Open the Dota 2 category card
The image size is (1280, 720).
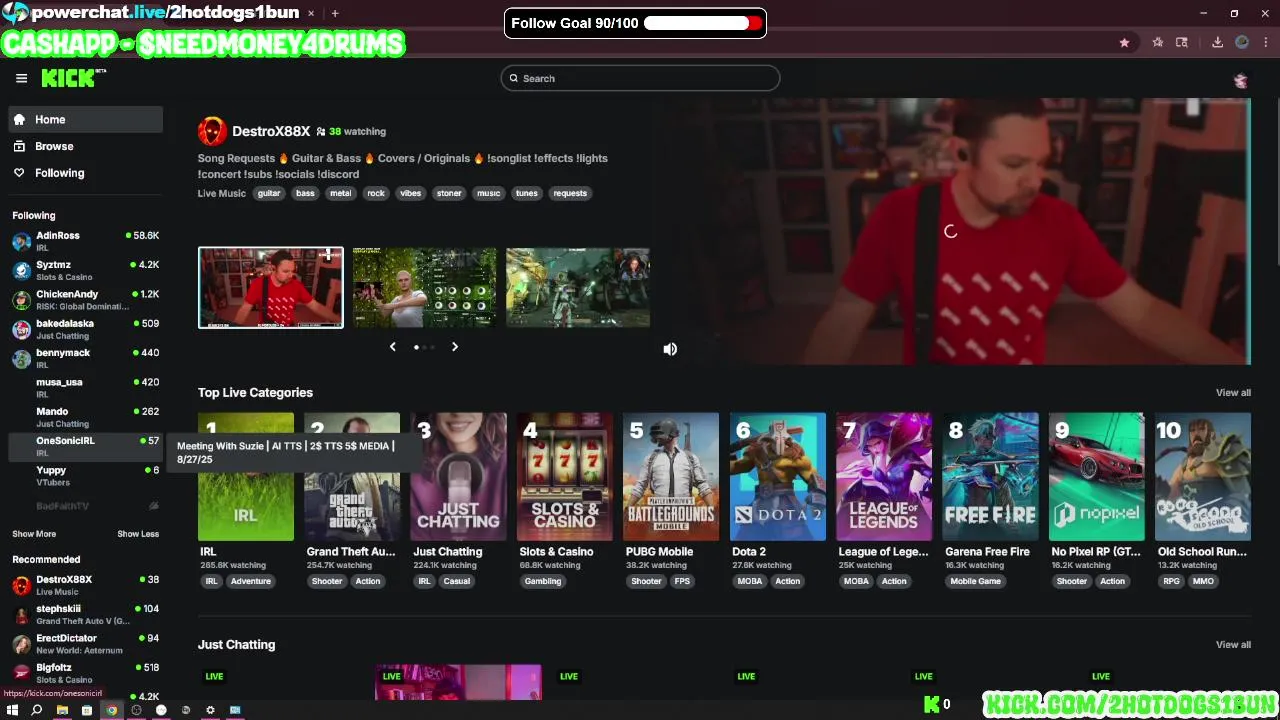point(778,477)
